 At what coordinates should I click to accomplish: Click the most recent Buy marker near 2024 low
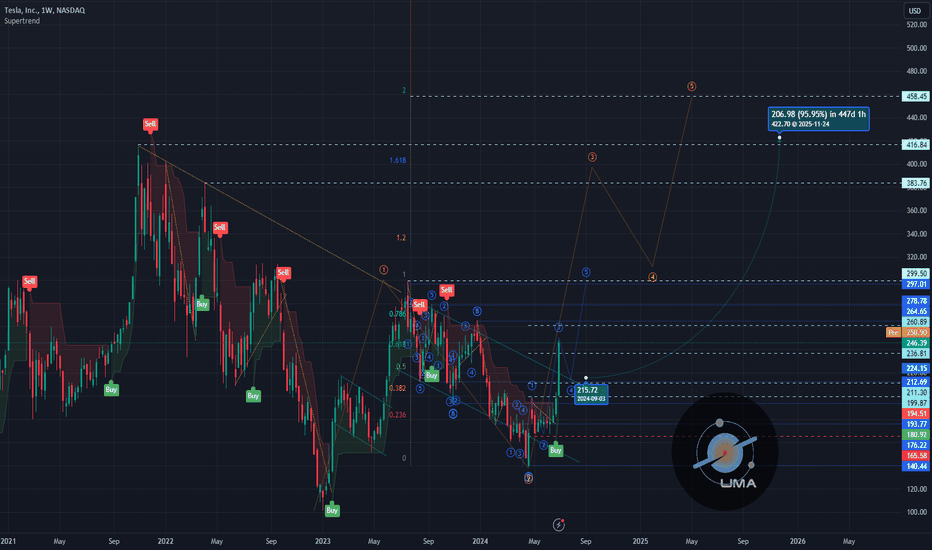coord(556,450)
